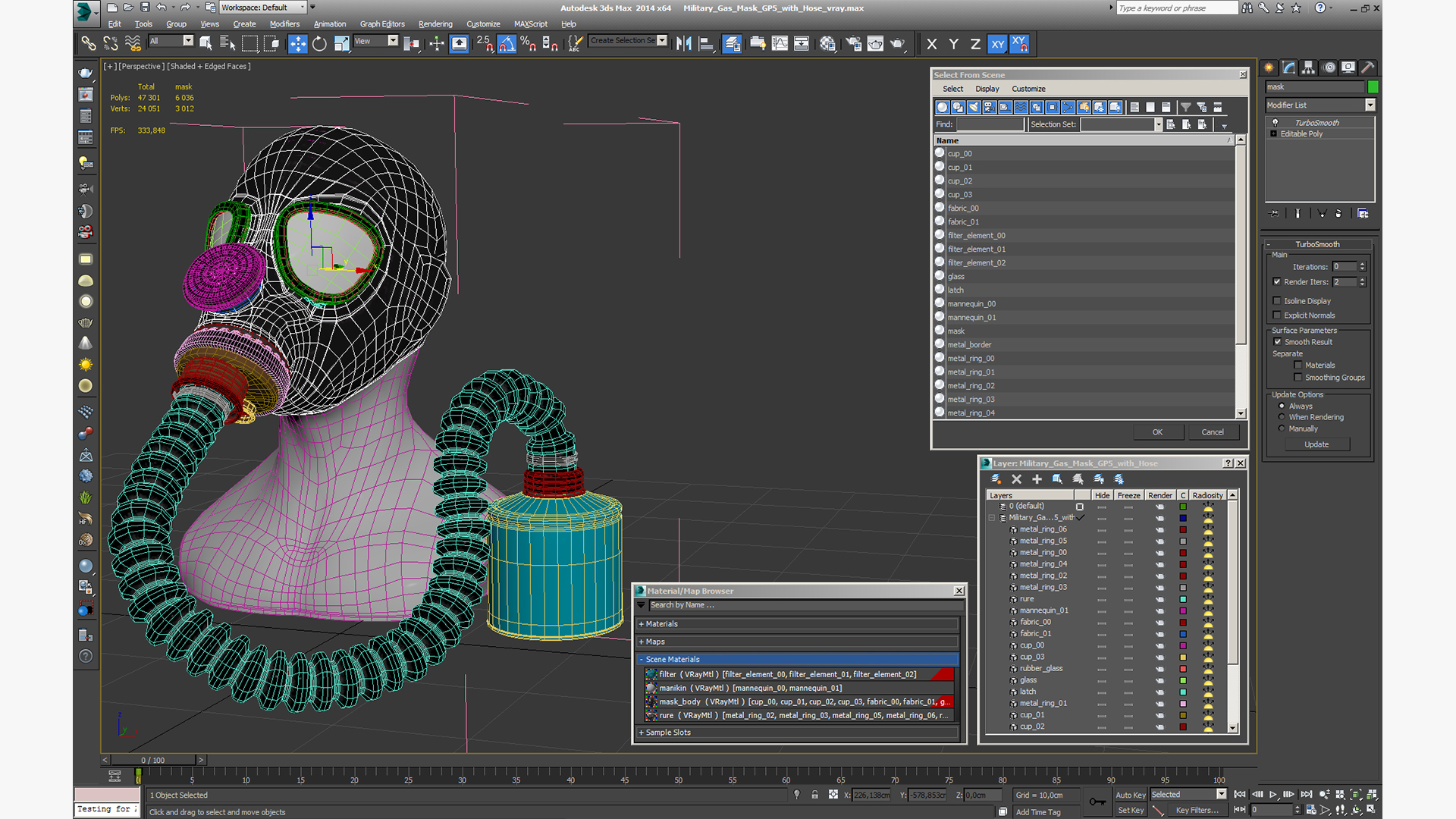Viewport: 1456px width, 819px height.
Task: Click the green object color swatch
Action: (1373, 86)
